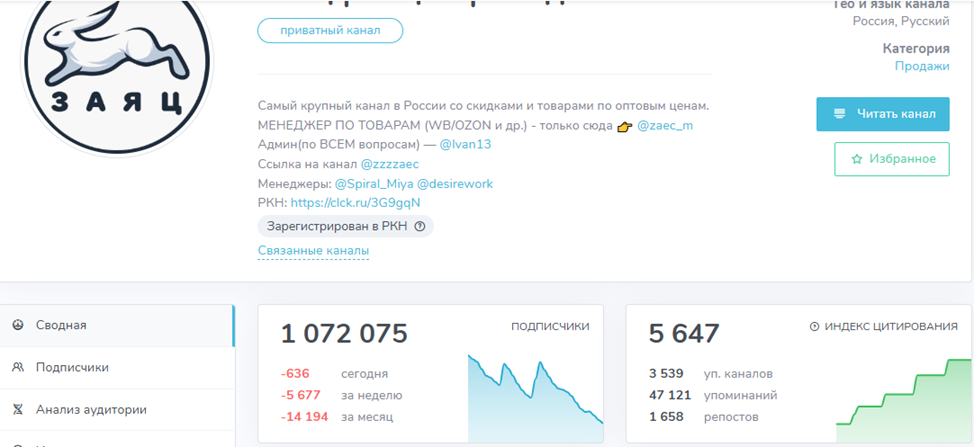
Task: Click the green citation index chart
Action: pos(903,400)
